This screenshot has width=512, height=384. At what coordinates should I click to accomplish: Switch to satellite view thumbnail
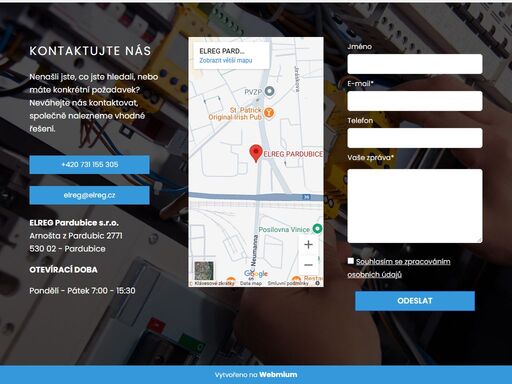point(204,270)
